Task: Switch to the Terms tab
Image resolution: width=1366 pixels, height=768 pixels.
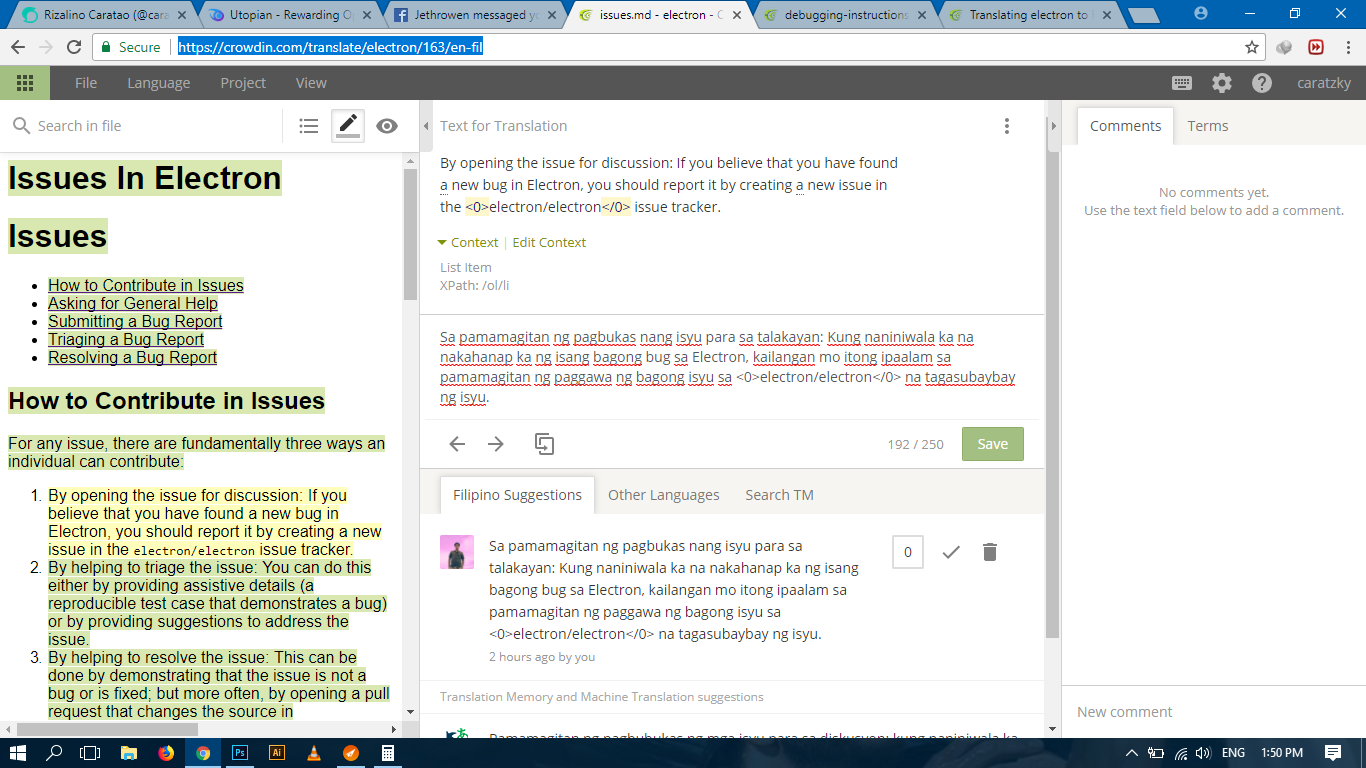Action: point(1208,126)
